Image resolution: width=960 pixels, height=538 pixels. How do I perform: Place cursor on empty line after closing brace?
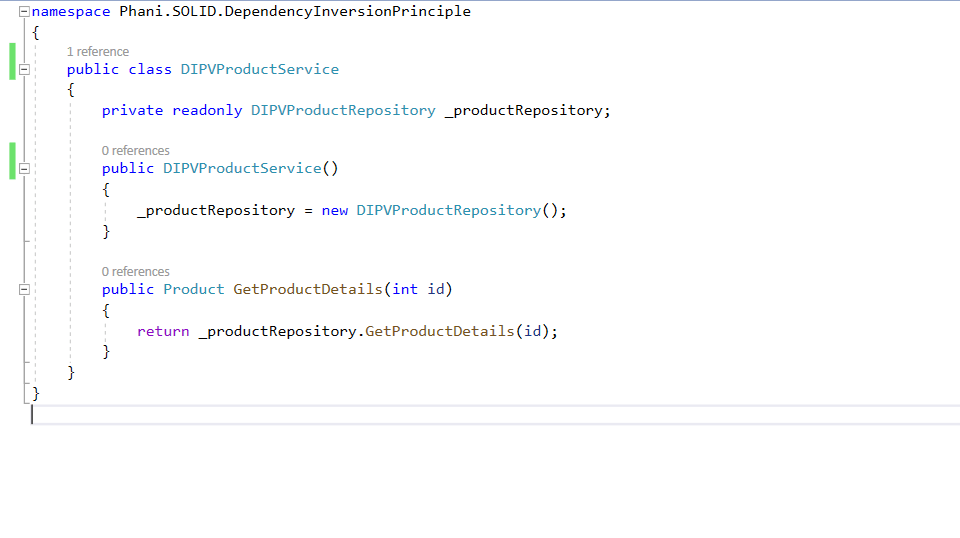click(200, 414)
